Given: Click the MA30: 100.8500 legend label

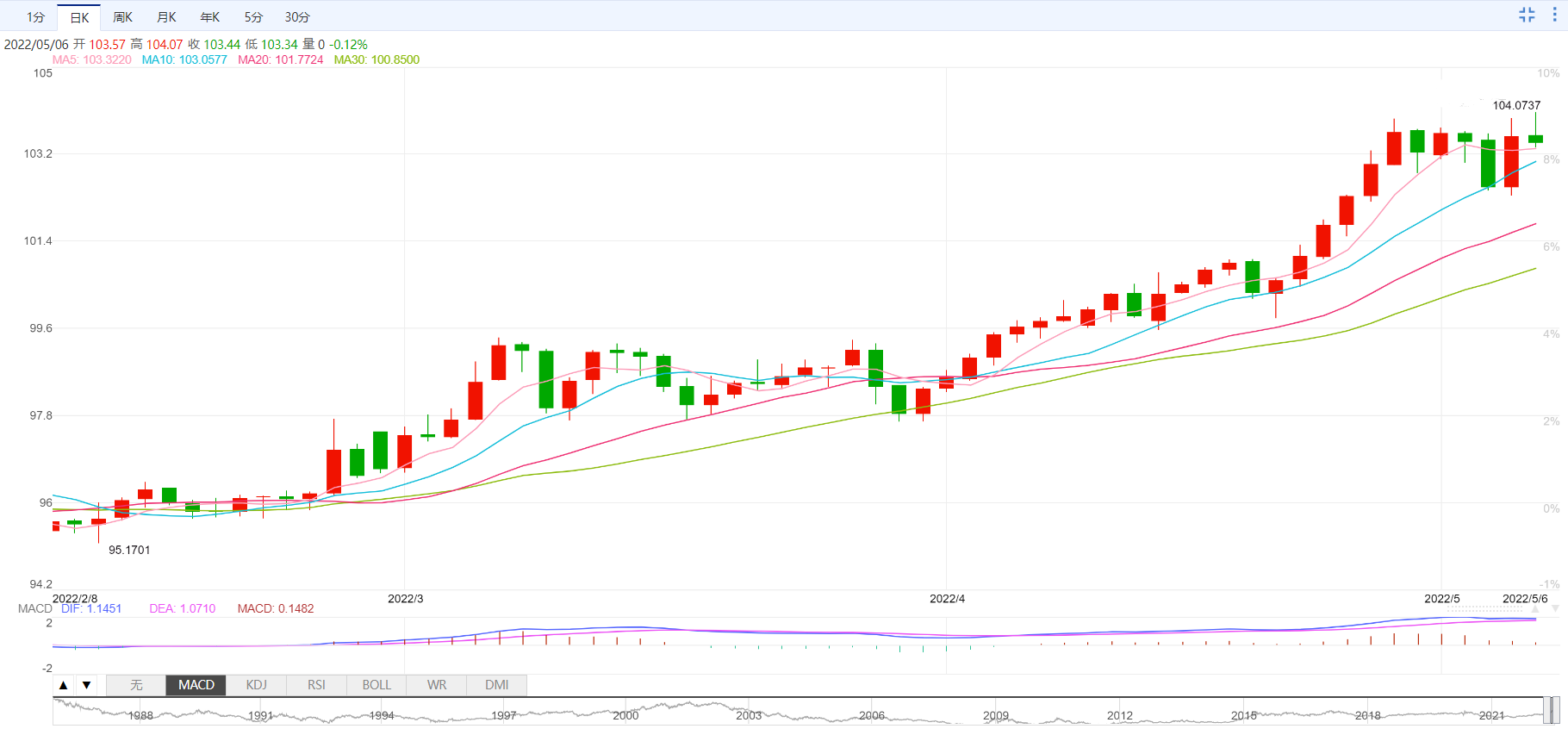Looking at the screenshot, I should pyautogui.click(x=376, y=59).
